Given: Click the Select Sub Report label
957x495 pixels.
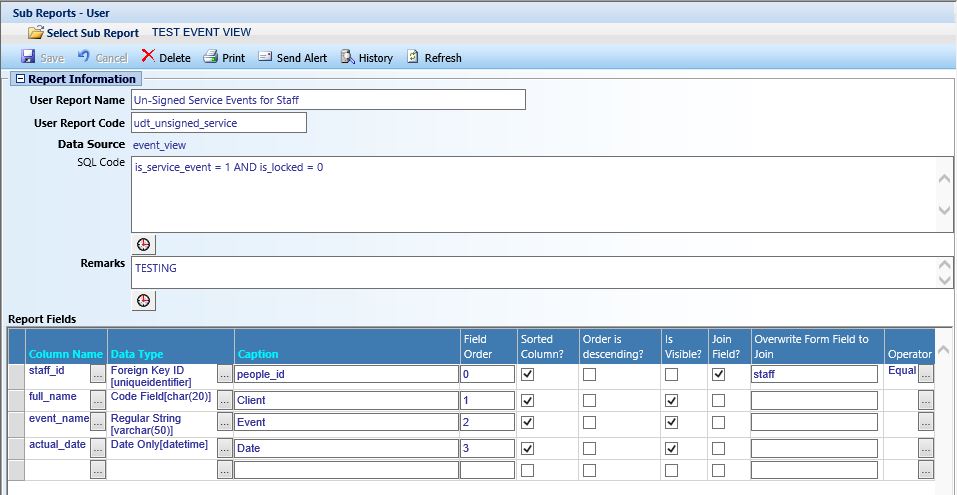Looking at the screenshot, I should 93,34.
